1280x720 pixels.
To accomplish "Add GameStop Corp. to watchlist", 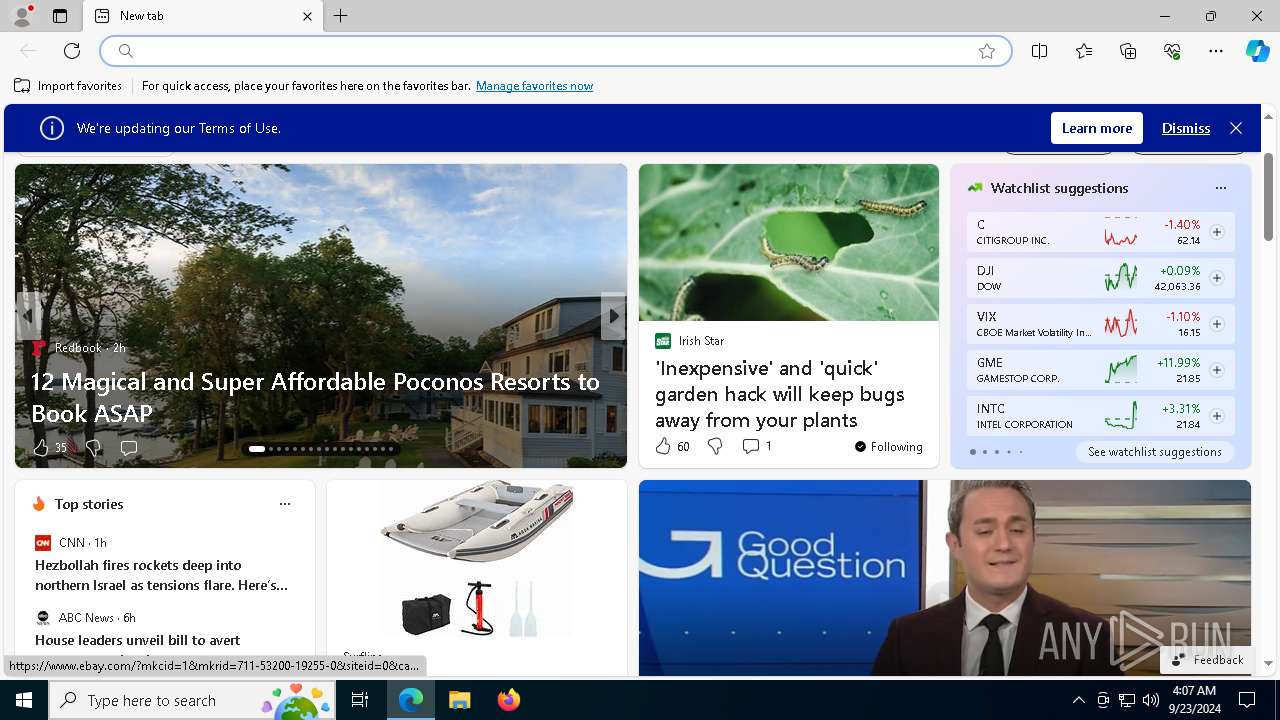I will pyautogui.click(x=1216, y=370).
